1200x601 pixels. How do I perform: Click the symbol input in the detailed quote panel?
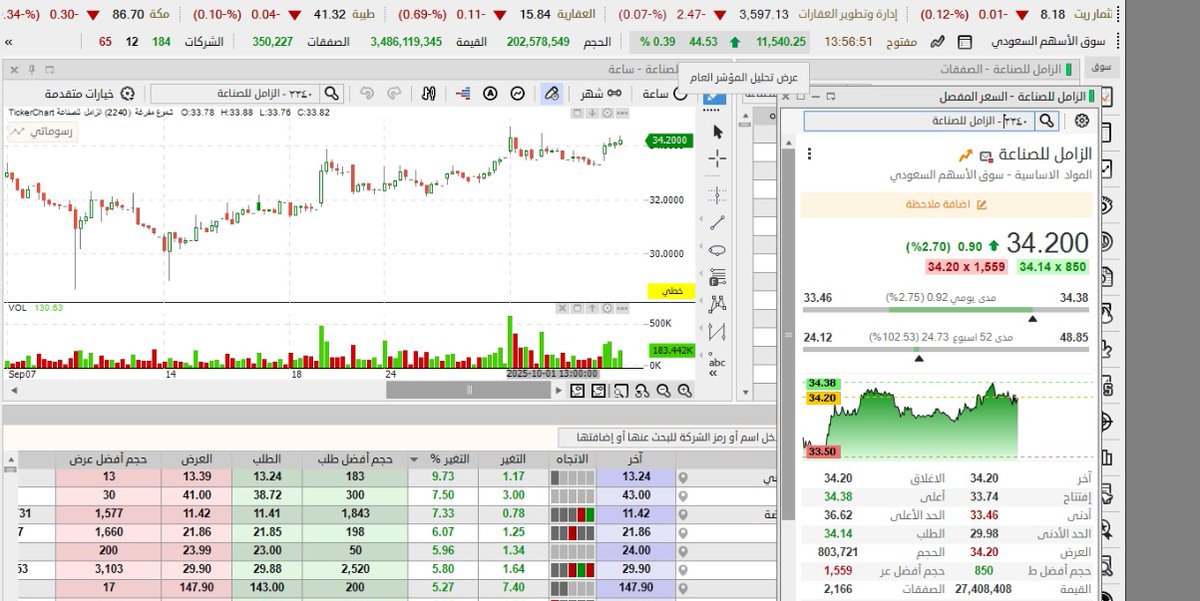(920, 121)
